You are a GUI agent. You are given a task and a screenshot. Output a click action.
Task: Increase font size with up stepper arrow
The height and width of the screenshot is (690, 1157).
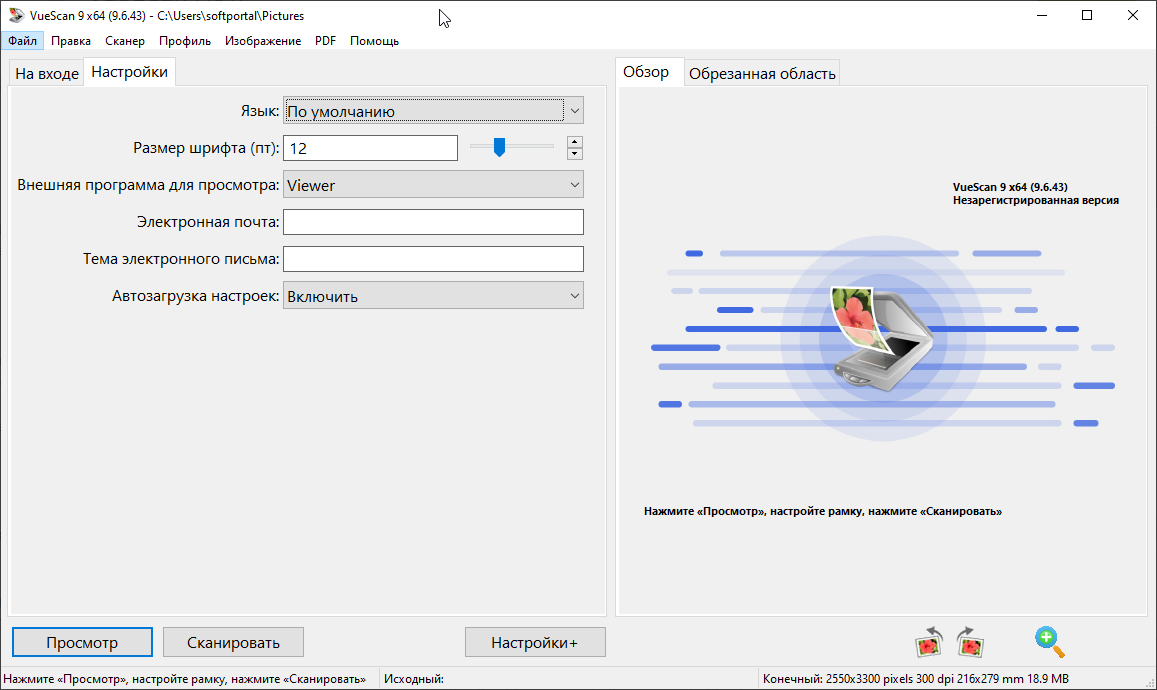pyautogui.click(x=575, y=142)
